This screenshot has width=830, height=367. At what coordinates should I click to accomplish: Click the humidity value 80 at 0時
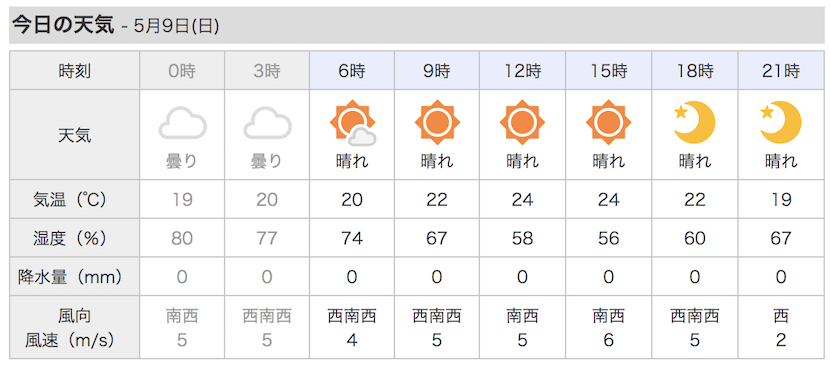182,238
